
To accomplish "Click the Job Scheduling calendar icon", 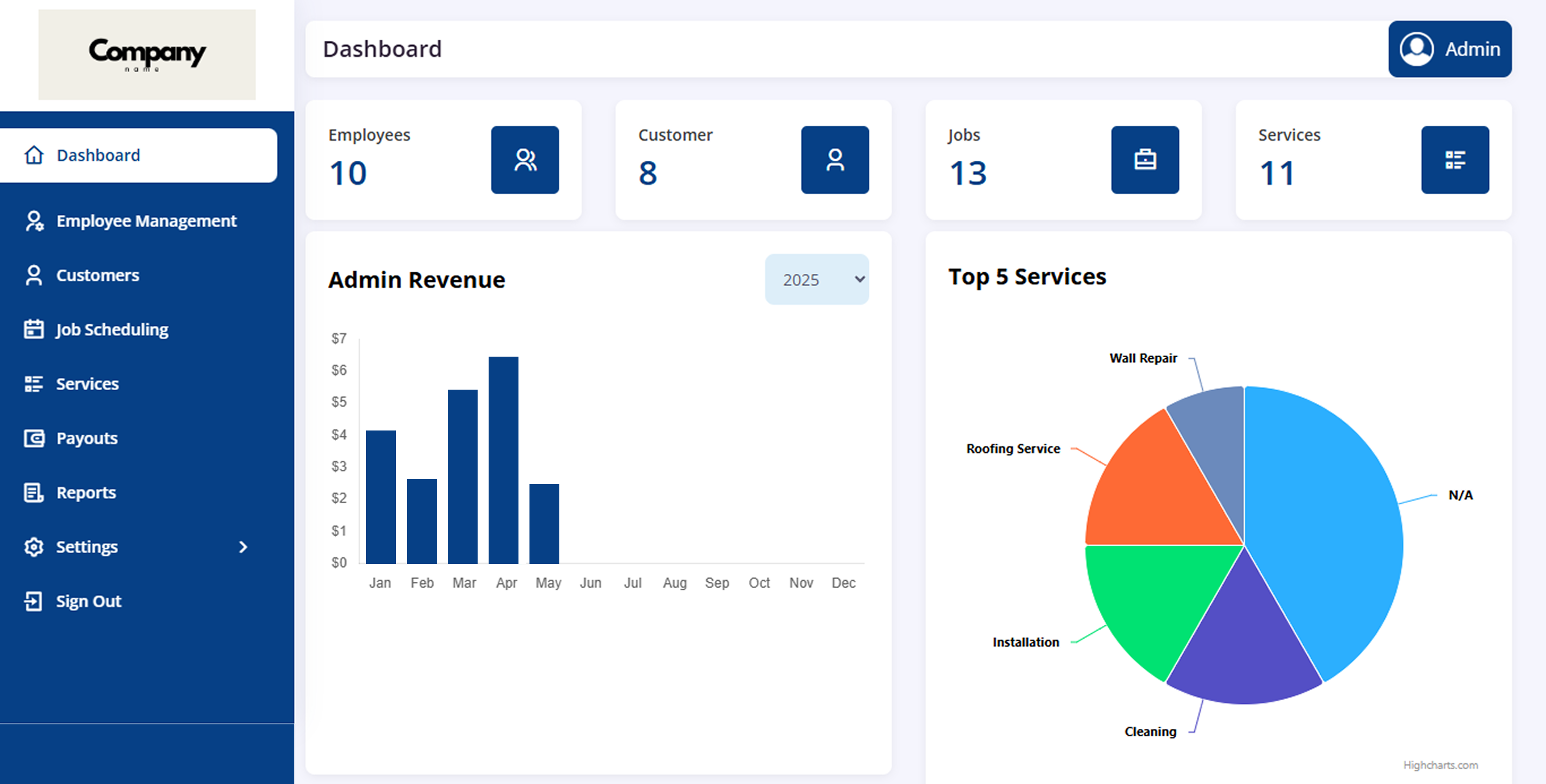I will point(34,329).
